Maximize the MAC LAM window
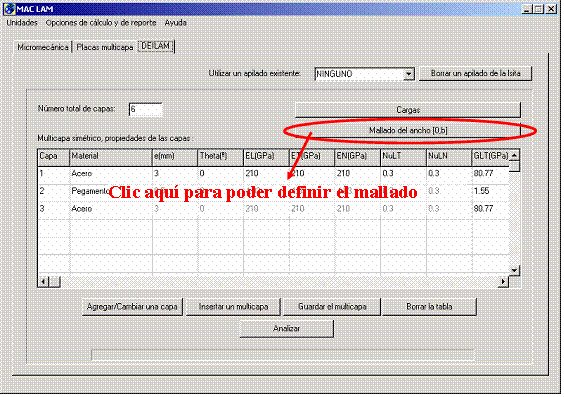Viewport: 564px width, 397px height. click(538, 9)
